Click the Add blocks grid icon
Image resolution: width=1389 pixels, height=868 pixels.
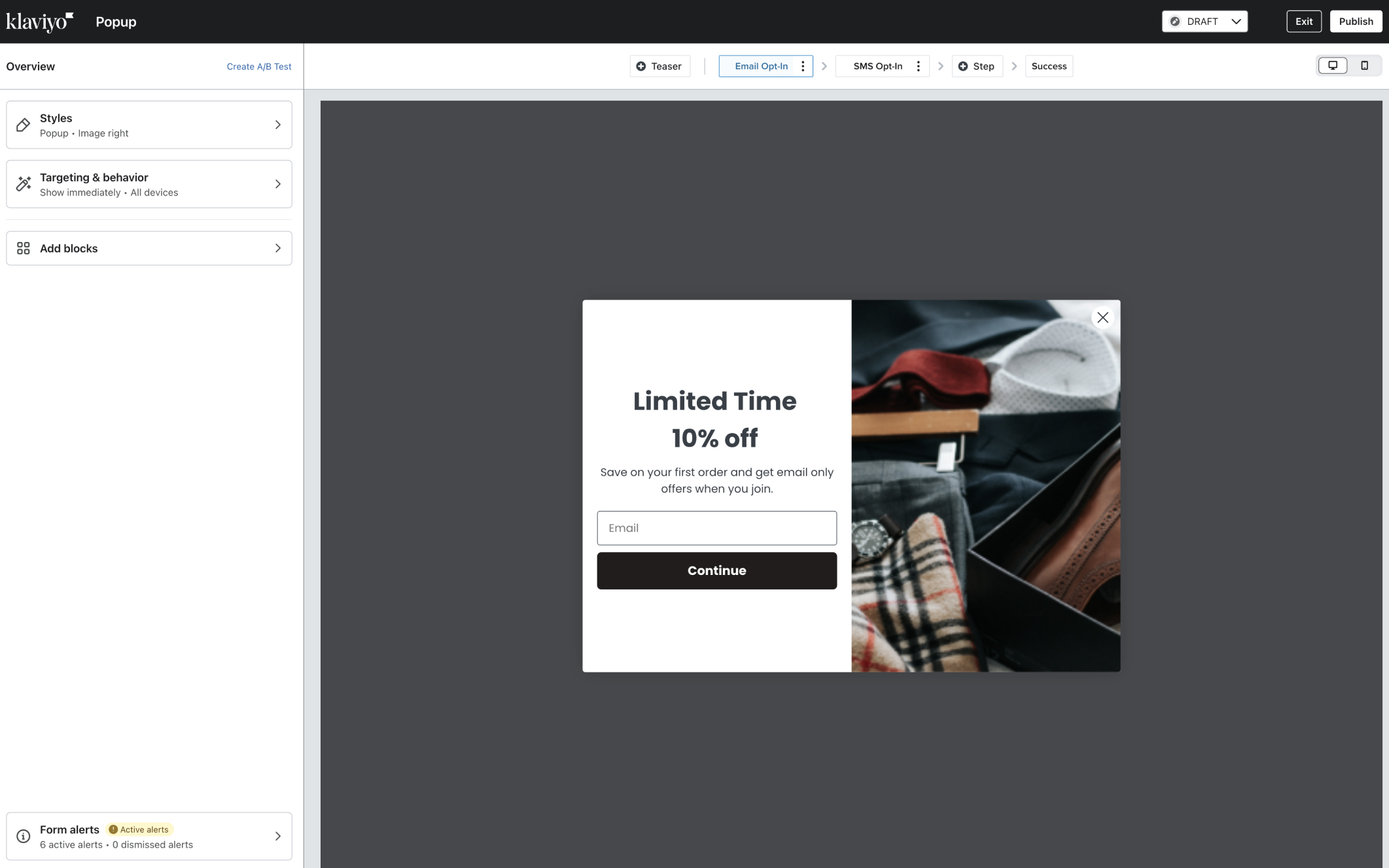pos(24,248)
